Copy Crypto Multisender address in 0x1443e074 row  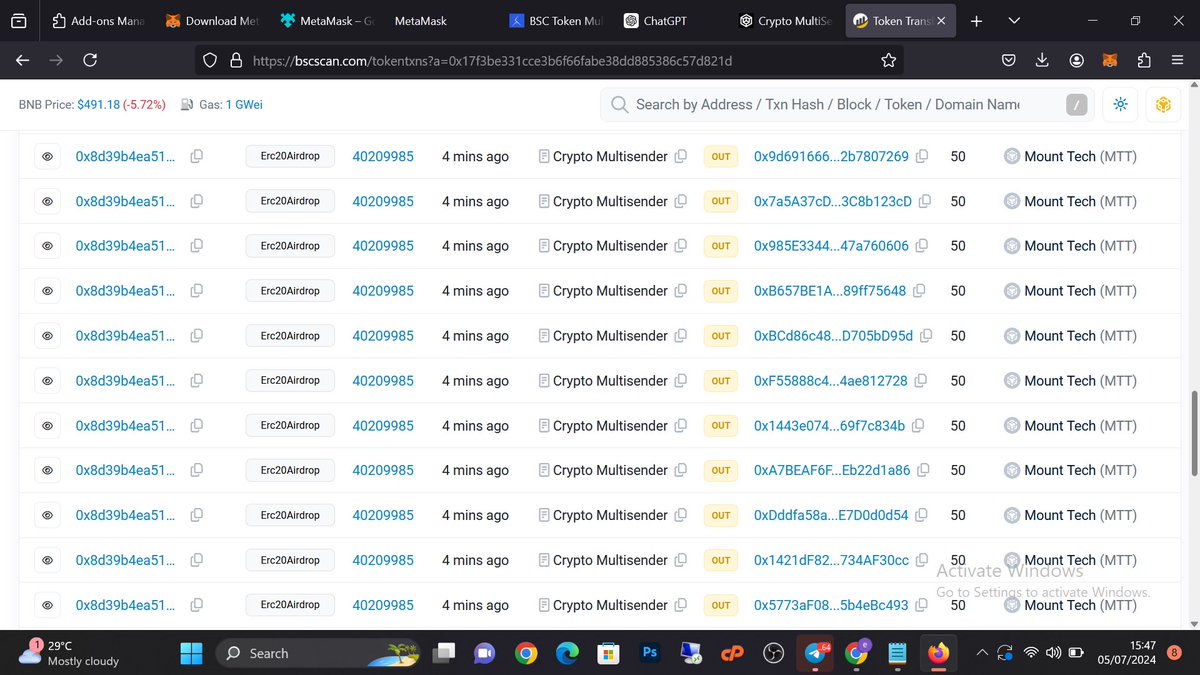tap(681, 425)
